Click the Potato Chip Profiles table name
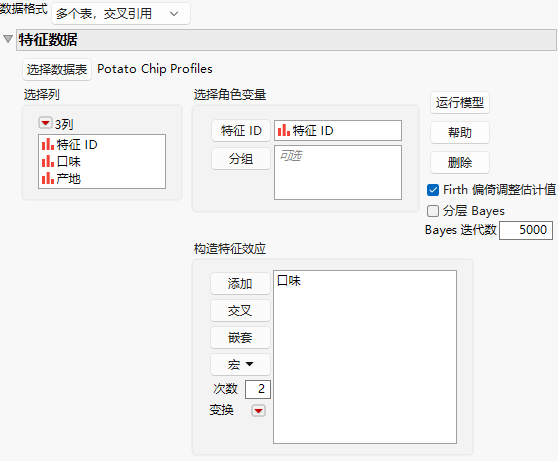 (x=155, y=69)
